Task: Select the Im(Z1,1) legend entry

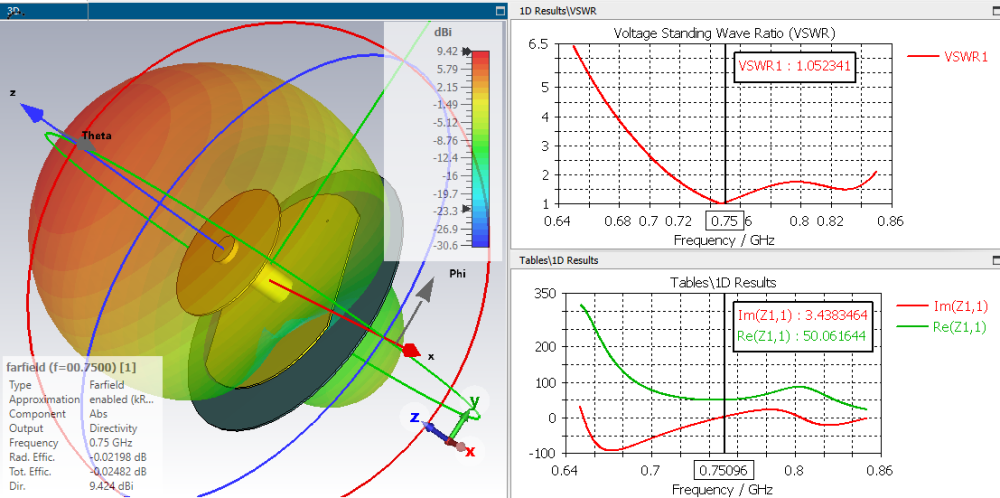Action: tap(941, 307)
